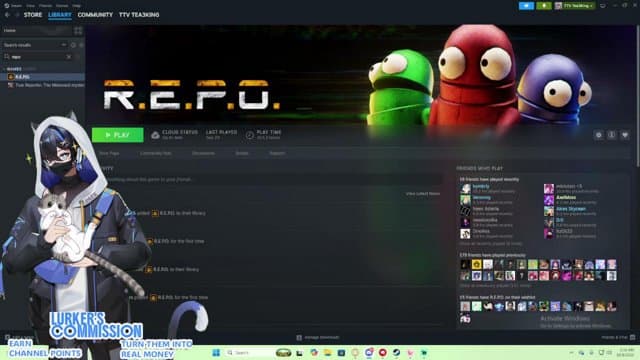Toggle the favorite heart icon
Screen dimensions: 640x360
point(624,135)
